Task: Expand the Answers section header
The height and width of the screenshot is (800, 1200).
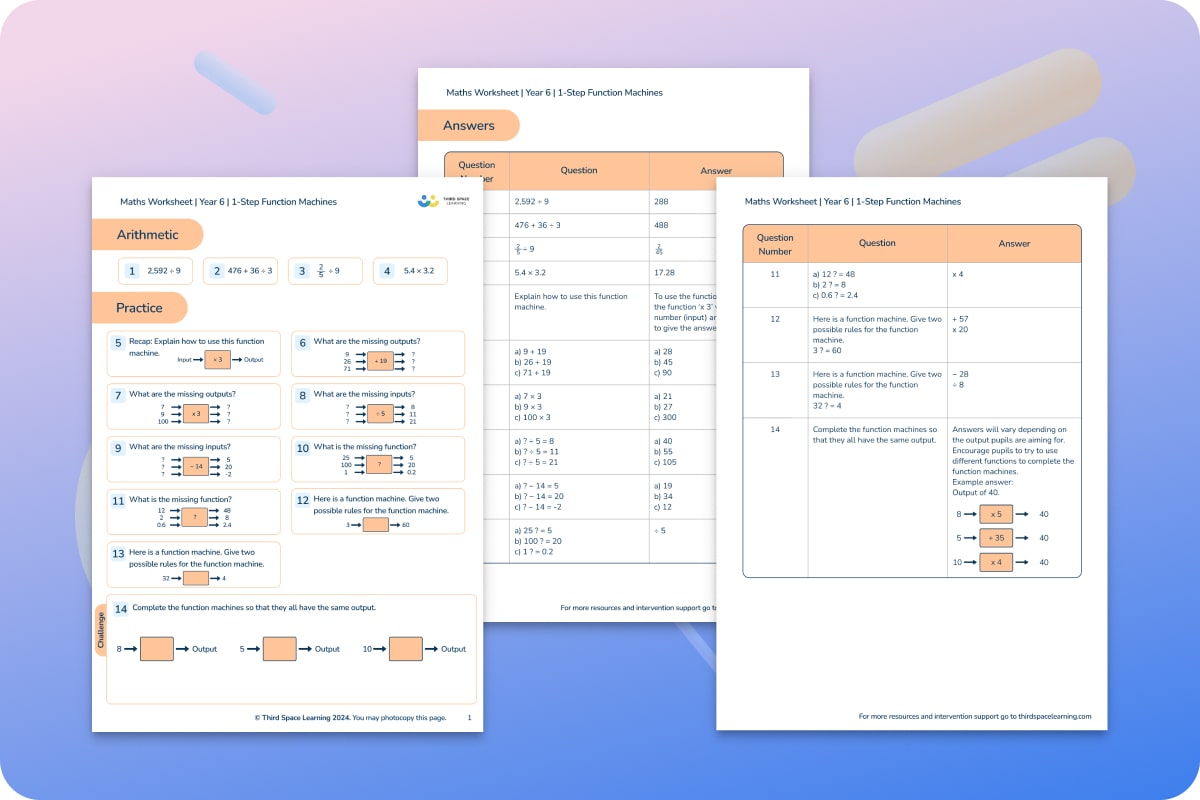Action: click(471, 125)
